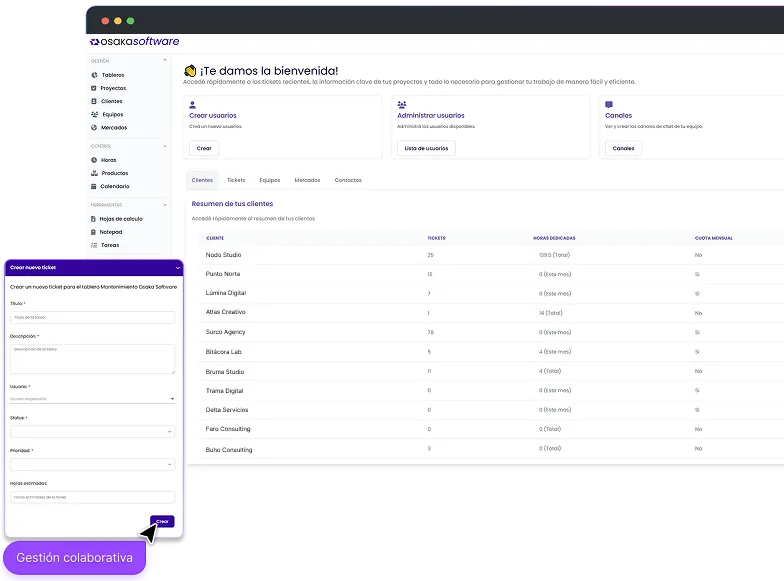The width and height of the screenshot is (784, 581).
Task: Switch to the Mercados tab
Action: pos(307,180)
